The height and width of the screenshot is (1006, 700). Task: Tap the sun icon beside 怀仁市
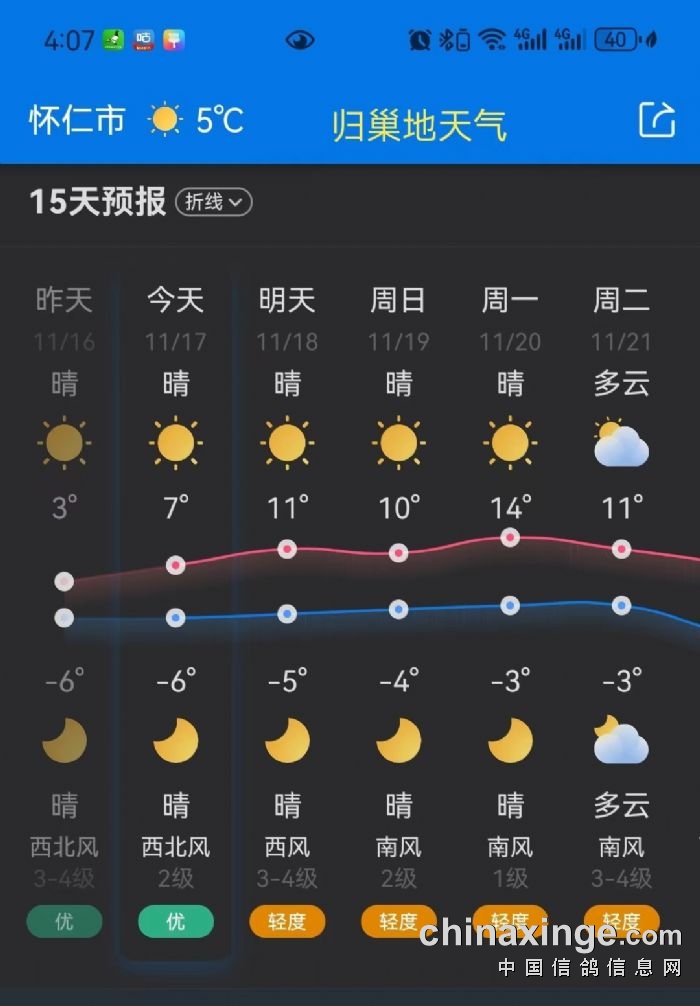click(x=165, y=120)
